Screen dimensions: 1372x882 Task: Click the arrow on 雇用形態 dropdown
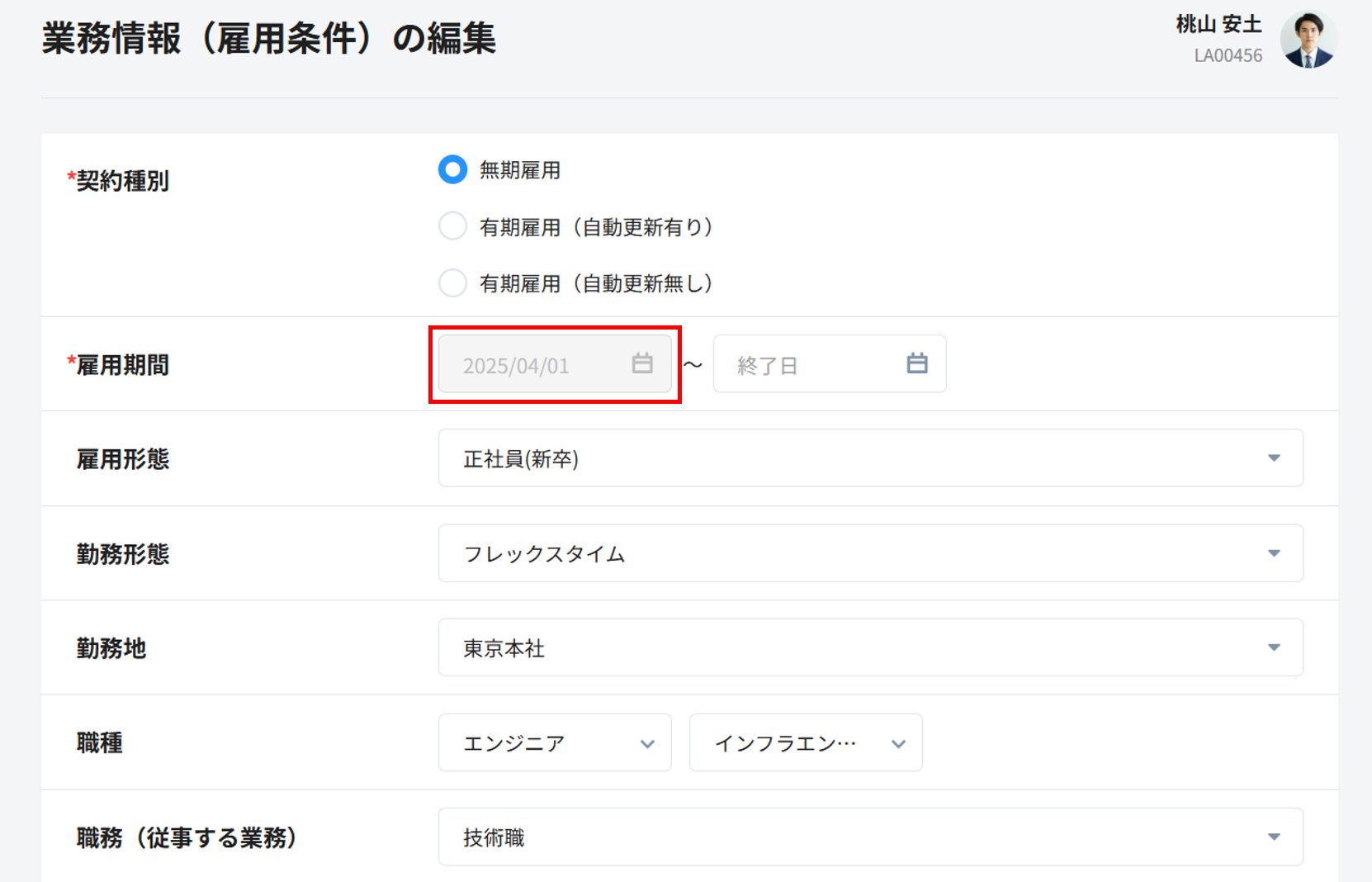(x=1274, y=458)
